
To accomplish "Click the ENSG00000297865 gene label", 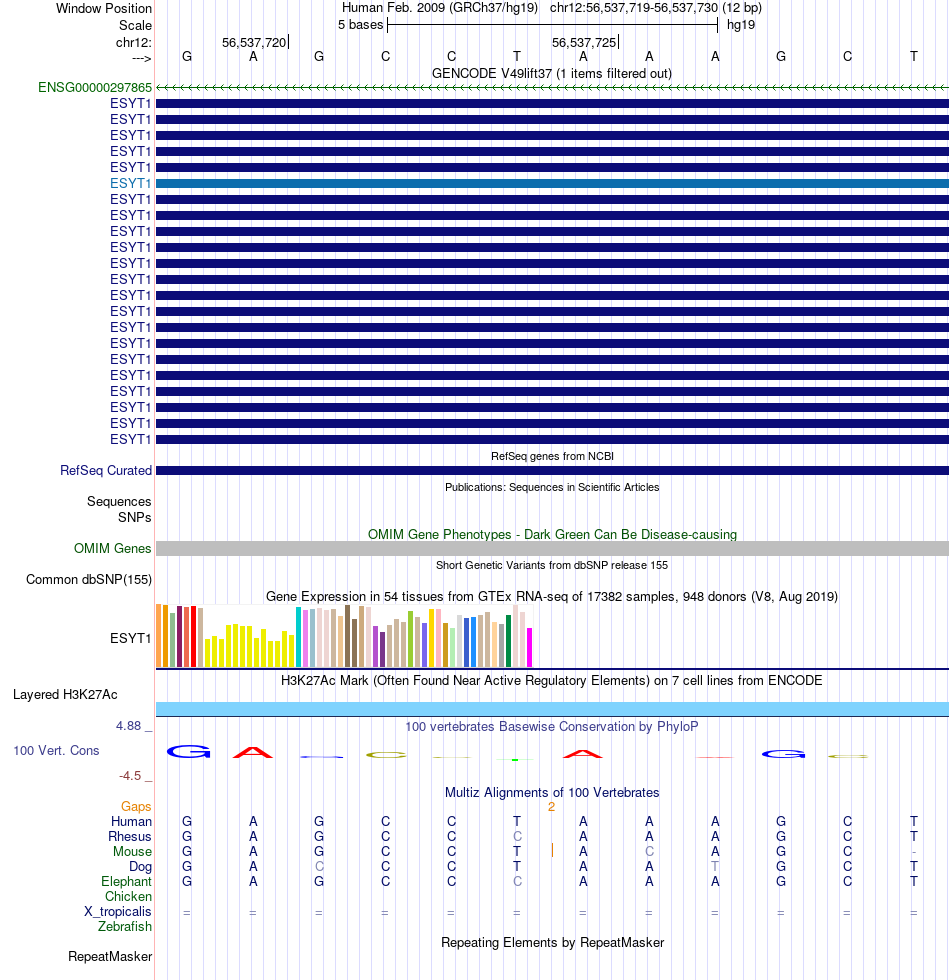I will [95, 88].
